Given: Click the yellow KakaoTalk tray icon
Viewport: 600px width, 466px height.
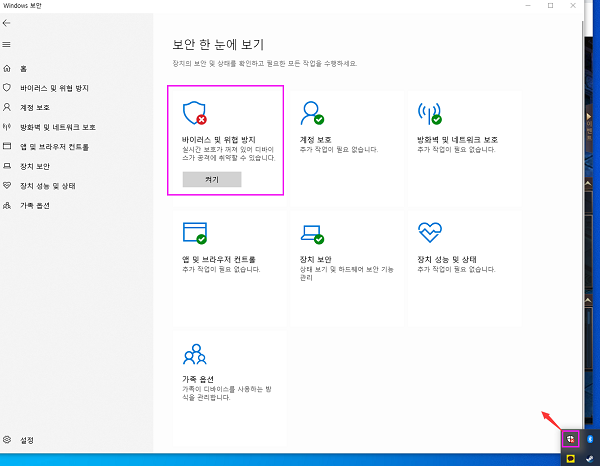Looking at the screenshot, I should [x=571, y=458].
